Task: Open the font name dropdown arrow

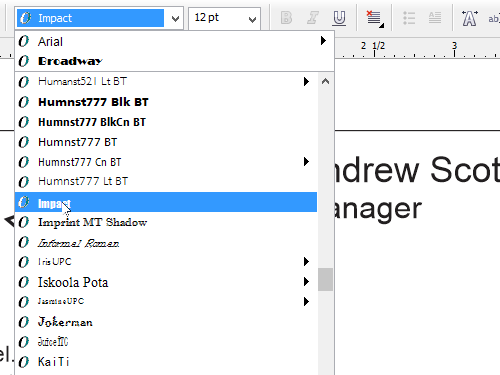Action: [175, 19]
